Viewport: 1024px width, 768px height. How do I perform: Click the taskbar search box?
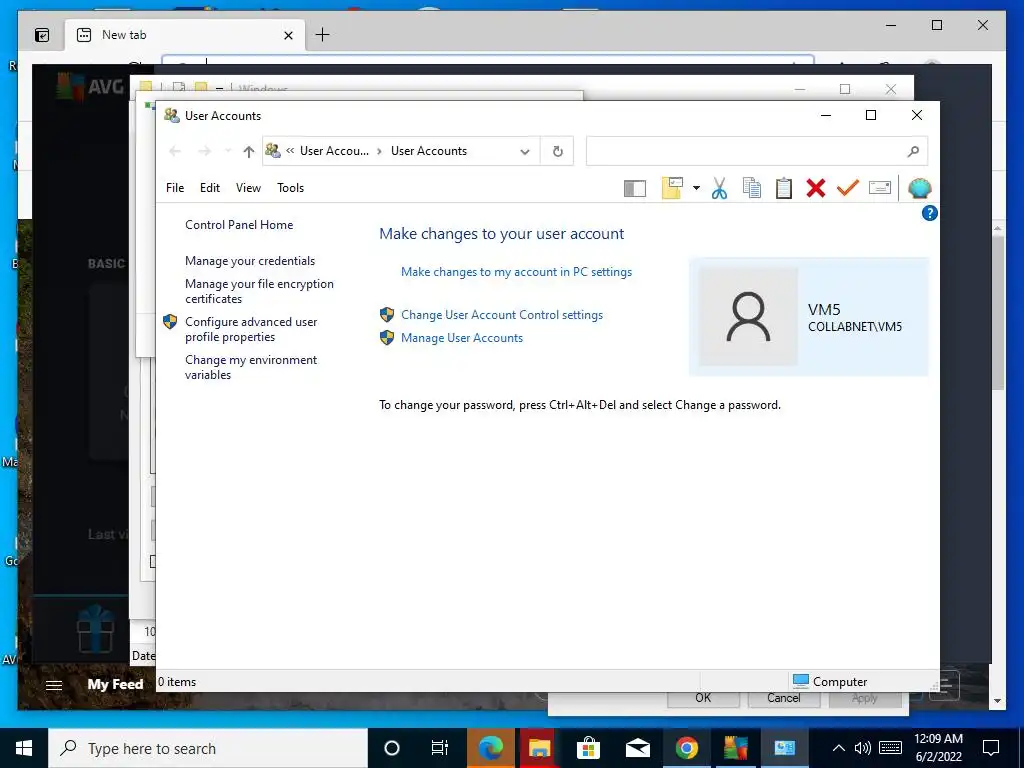[208, 748]
